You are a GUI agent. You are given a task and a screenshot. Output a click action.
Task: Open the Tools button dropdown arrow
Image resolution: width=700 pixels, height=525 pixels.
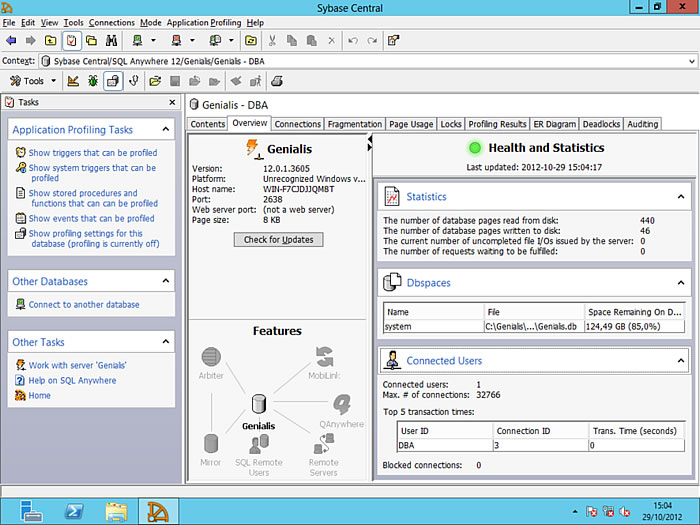point(54,81)
